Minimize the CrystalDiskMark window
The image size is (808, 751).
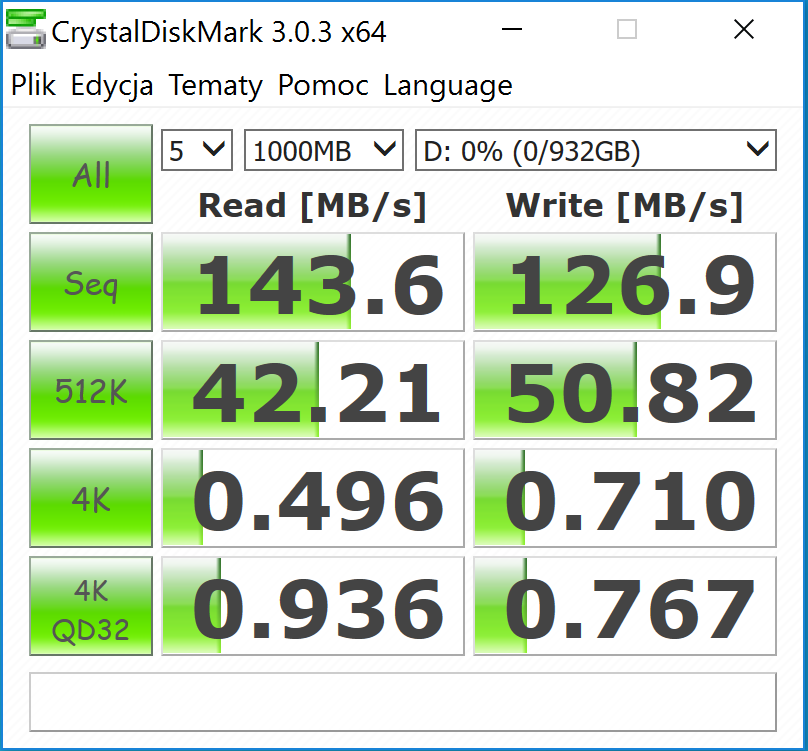[512, 29]
